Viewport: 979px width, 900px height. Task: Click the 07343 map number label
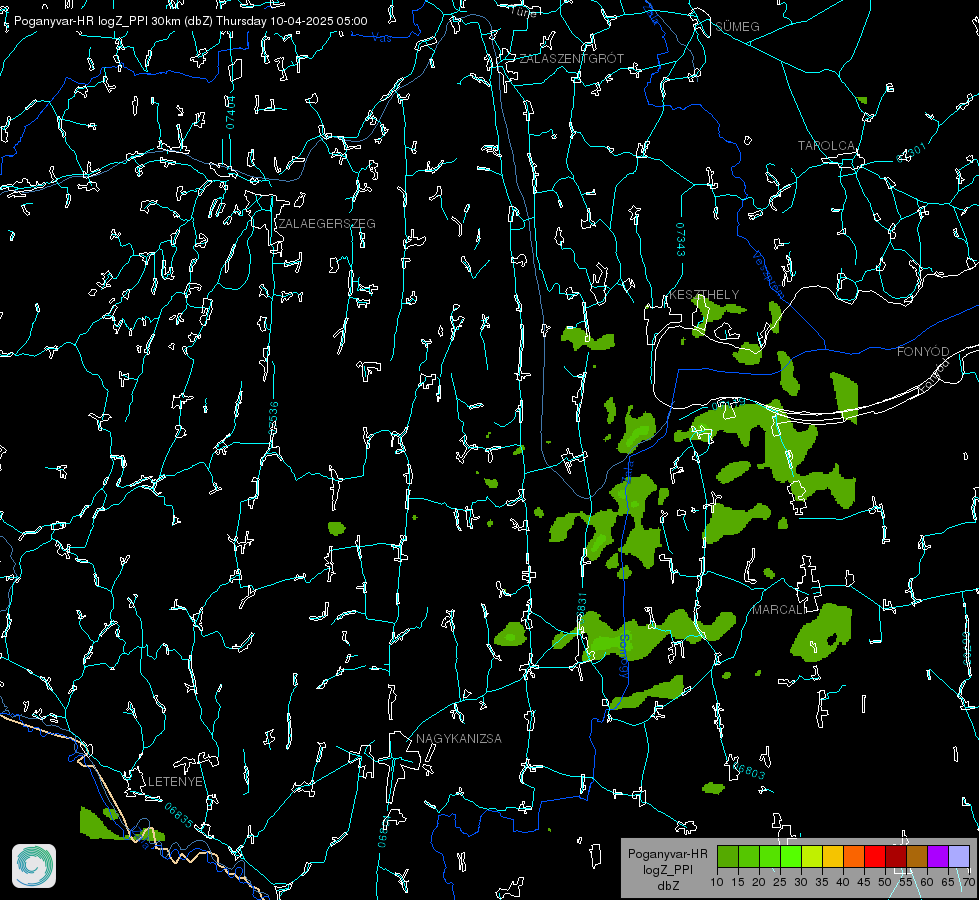click(681, 239)
